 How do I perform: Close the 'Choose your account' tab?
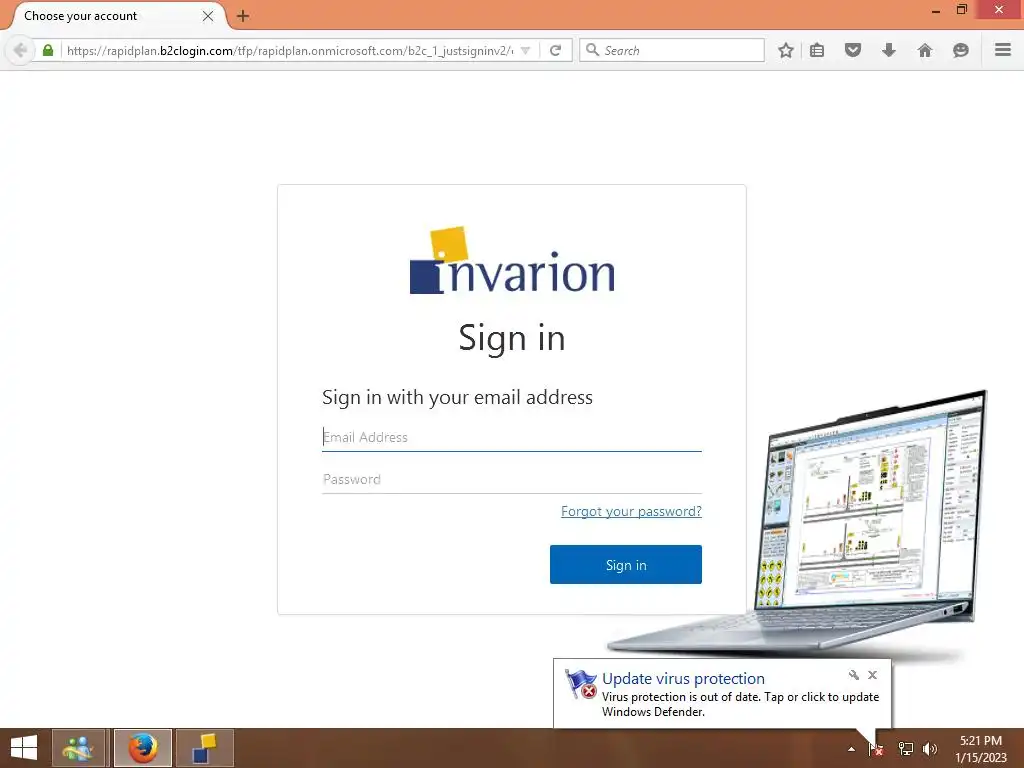(208, 16)
